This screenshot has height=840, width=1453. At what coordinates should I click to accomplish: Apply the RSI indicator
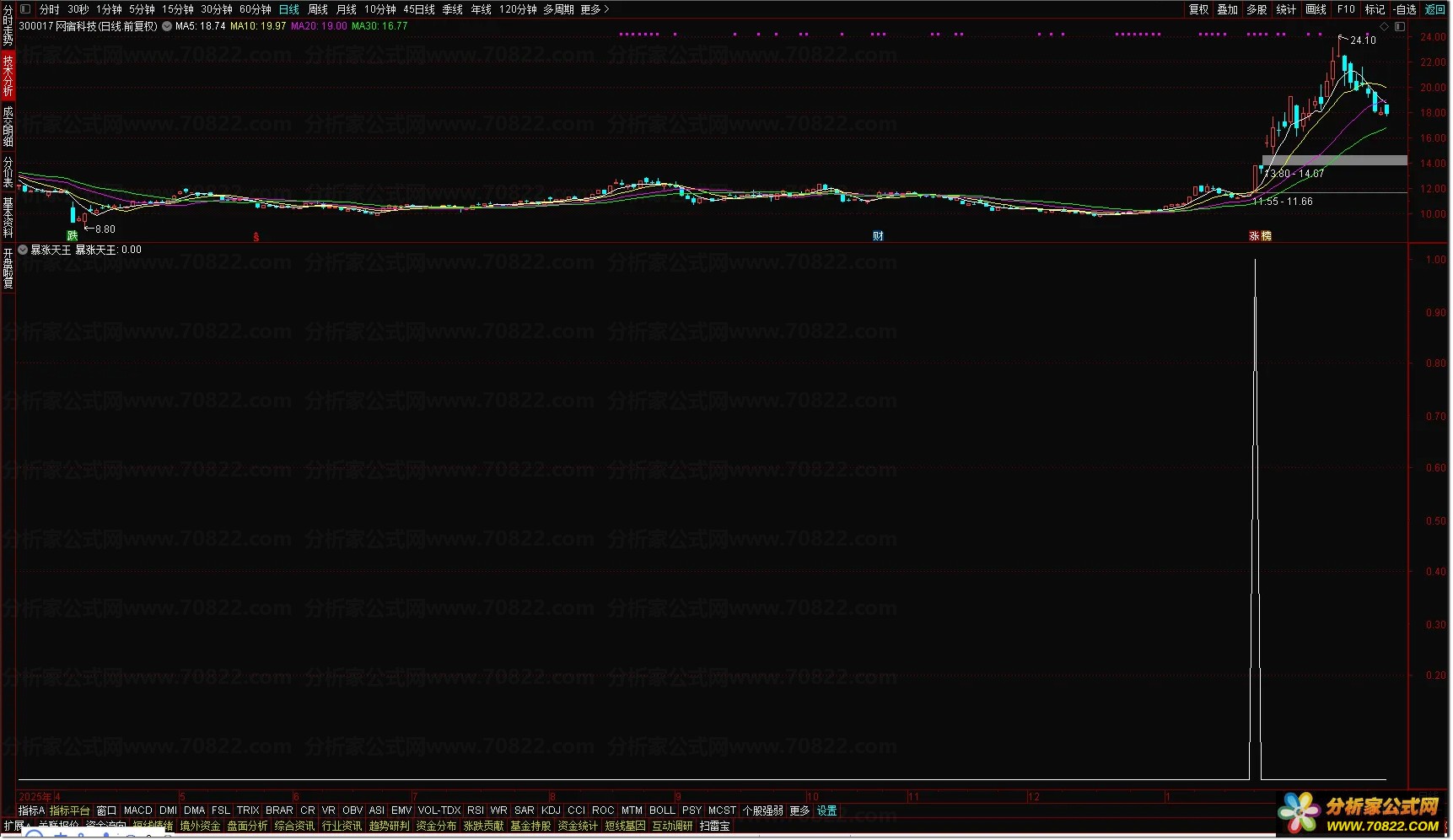click(476, 810)
